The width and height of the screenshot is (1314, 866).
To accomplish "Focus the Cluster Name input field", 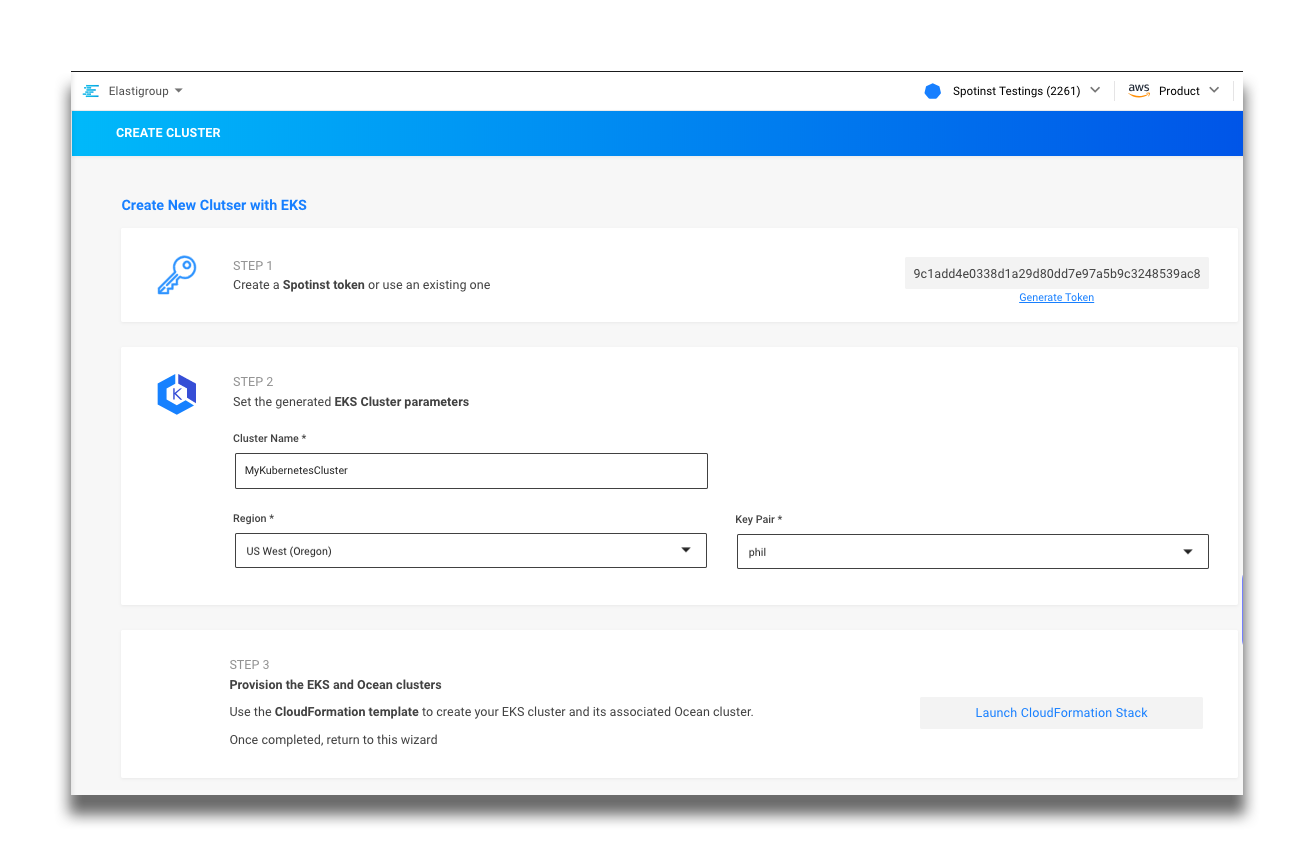I will (x=471, y=471).
